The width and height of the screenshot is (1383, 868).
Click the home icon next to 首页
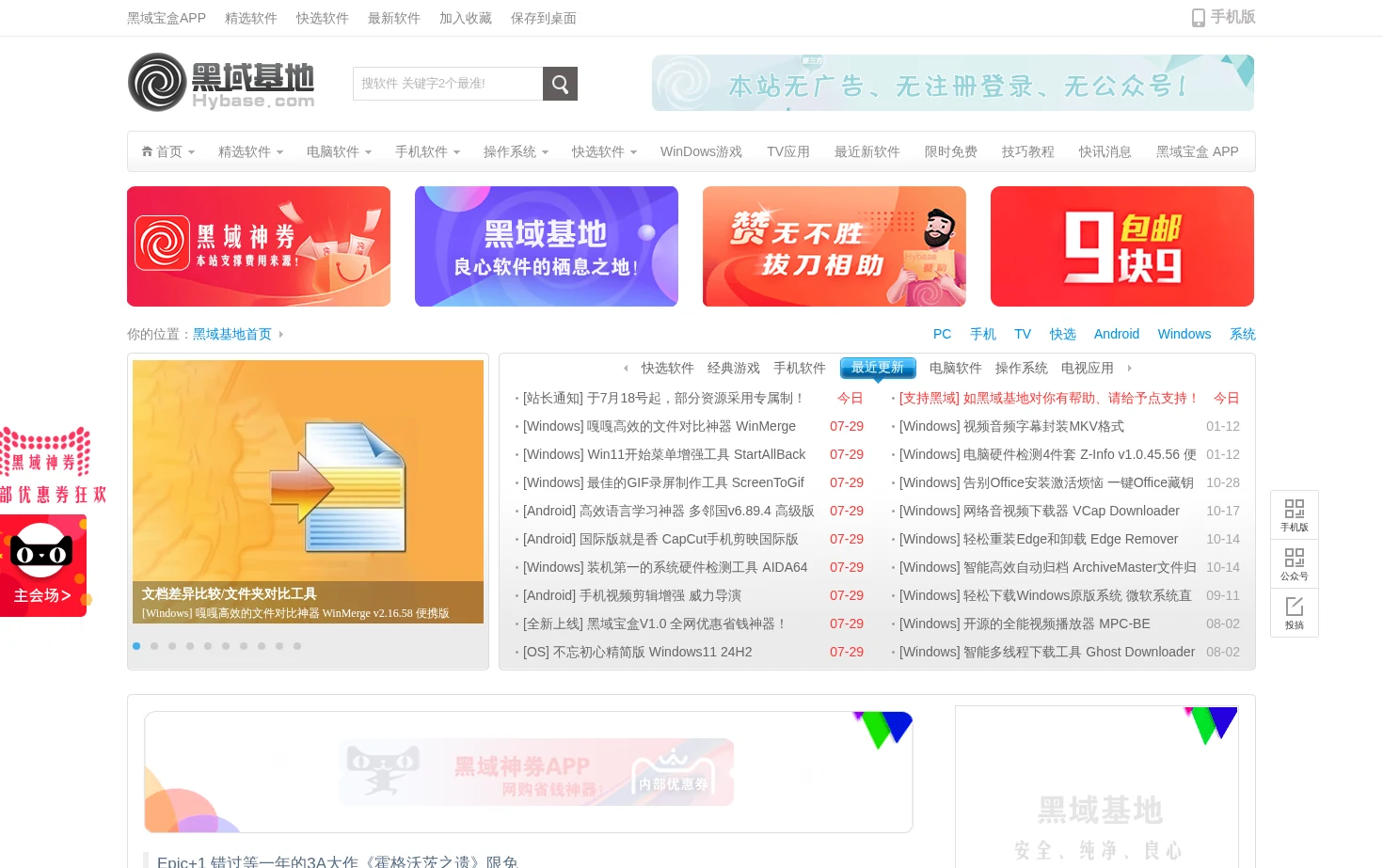(x=147, y=151)
